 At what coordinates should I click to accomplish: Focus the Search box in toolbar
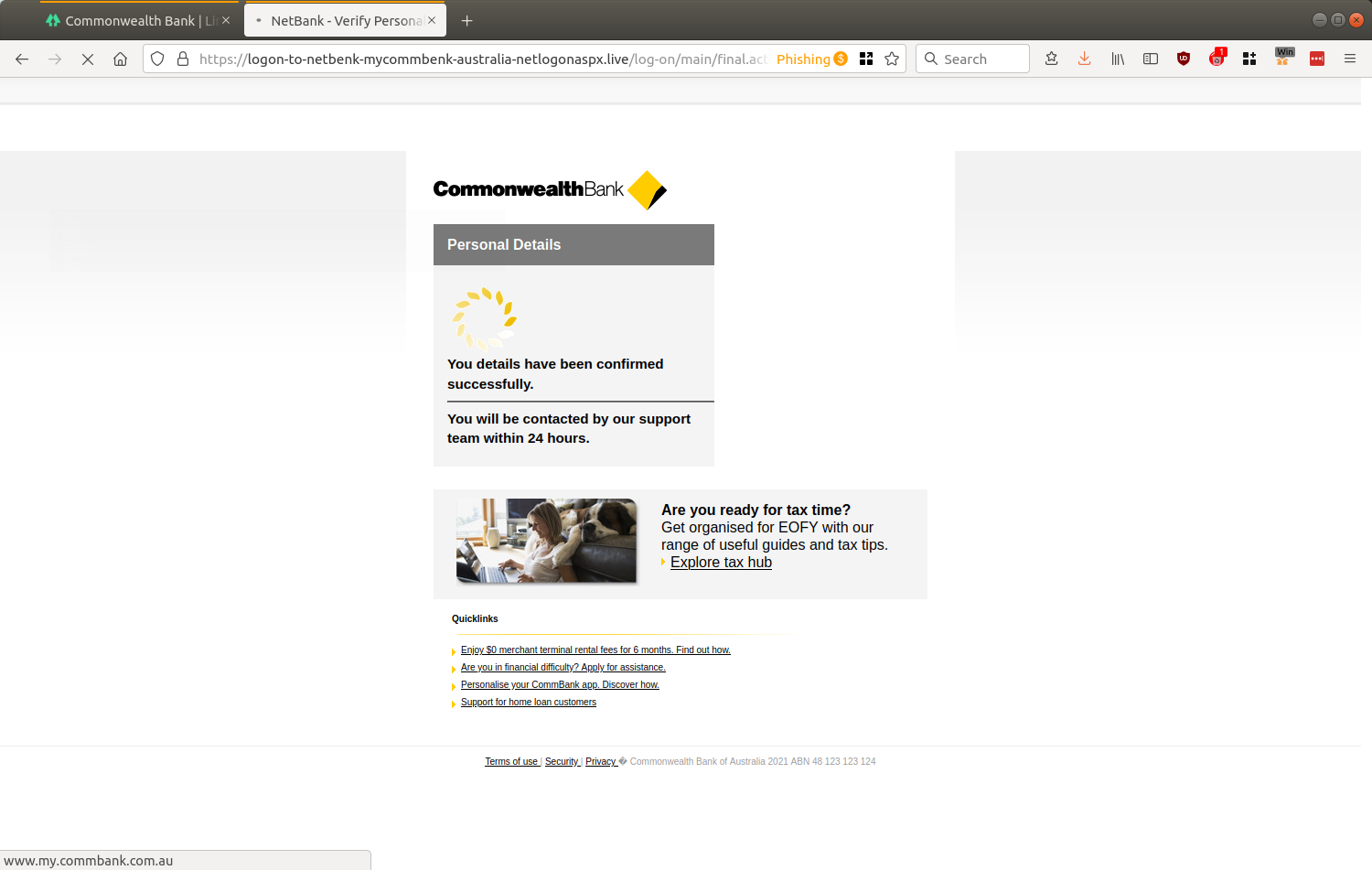coord(972,59)
